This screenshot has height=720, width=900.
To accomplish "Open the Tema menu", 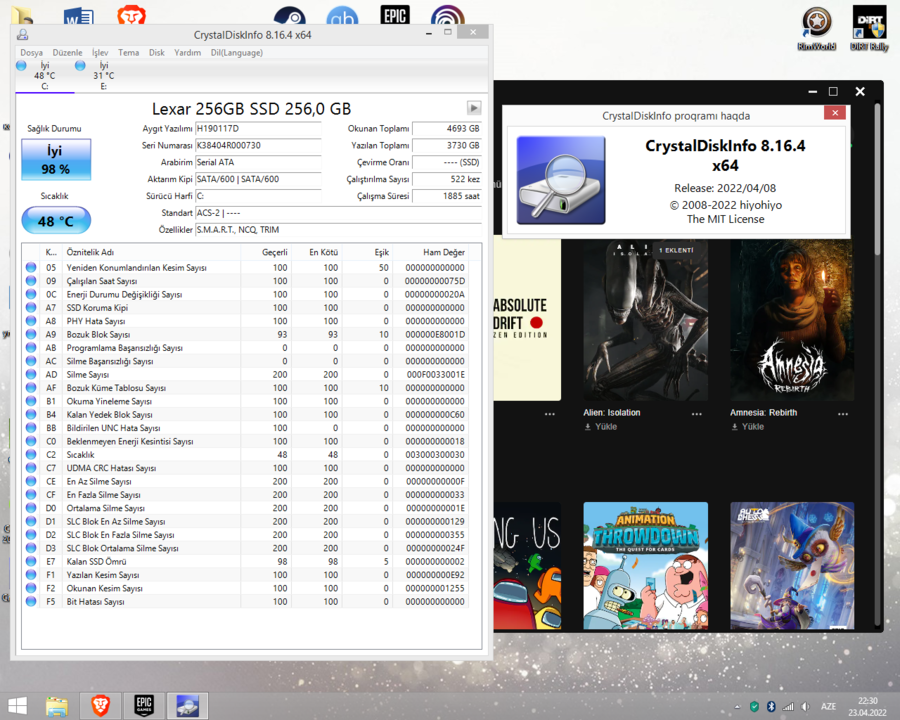I will coord(129,52).
